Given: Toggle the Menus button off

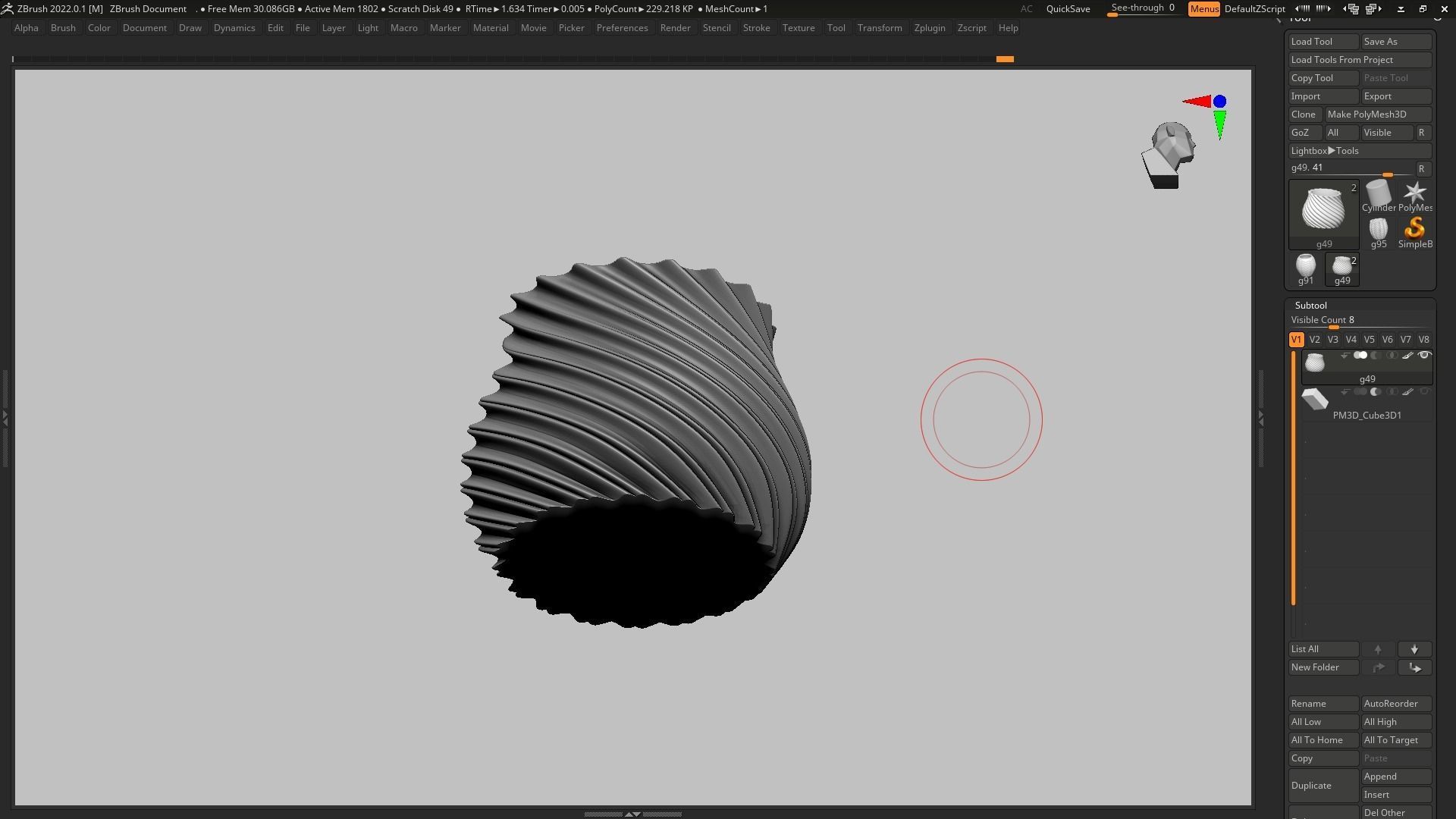Looking at the screenshot, I should (x=1203, y=9).
